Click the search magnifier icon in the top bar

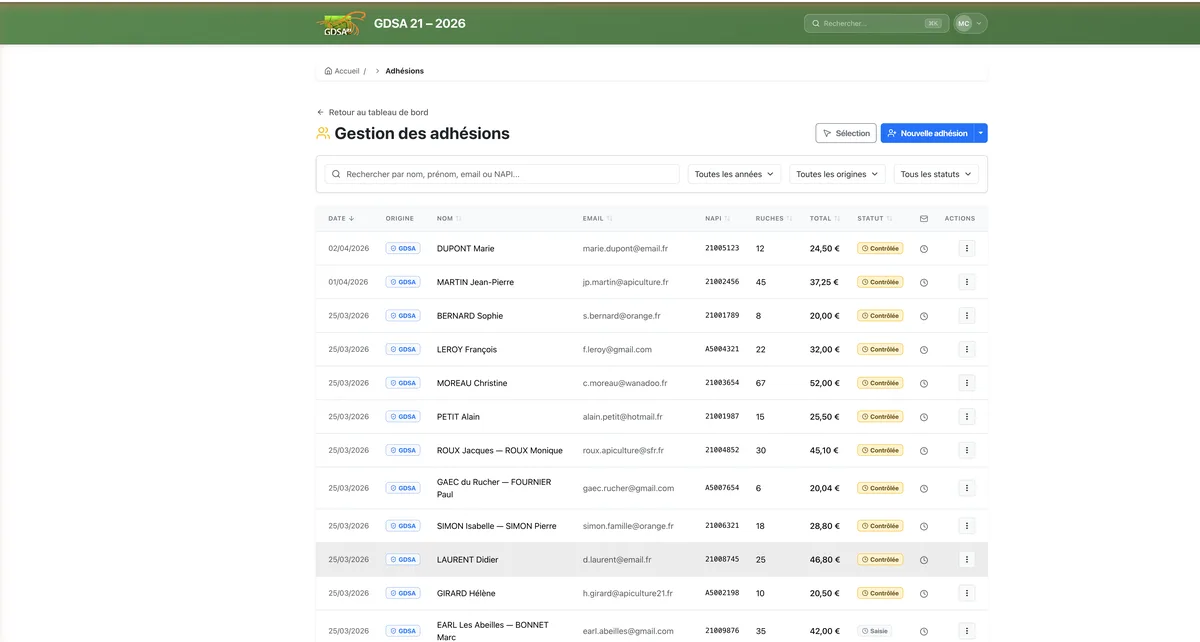click(x=816, y=23)
